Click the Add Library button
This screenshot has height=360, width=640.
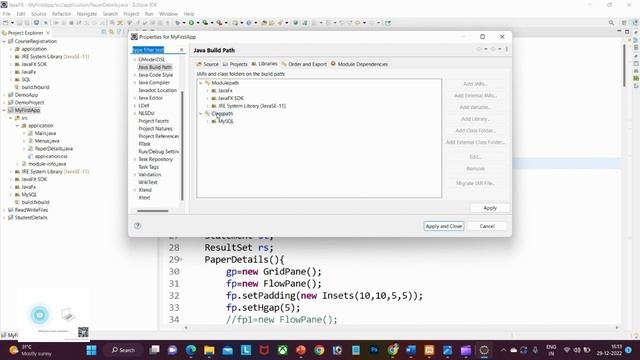click(476, 119)
